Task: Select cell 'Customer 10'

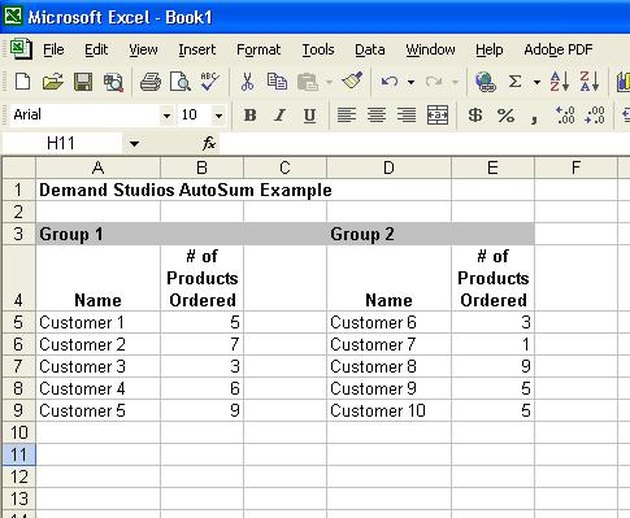Action: coord(389,411)
